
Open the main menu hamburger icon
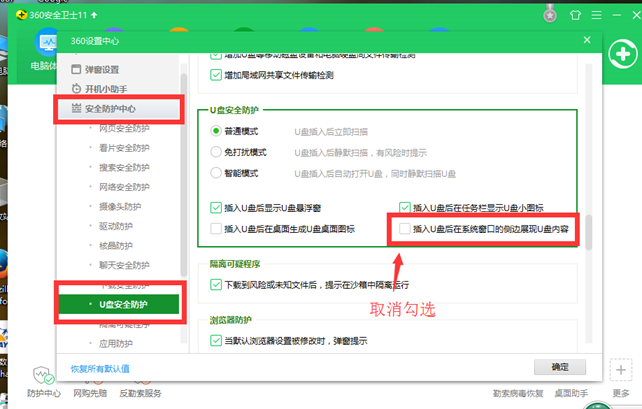coord(597,15)
